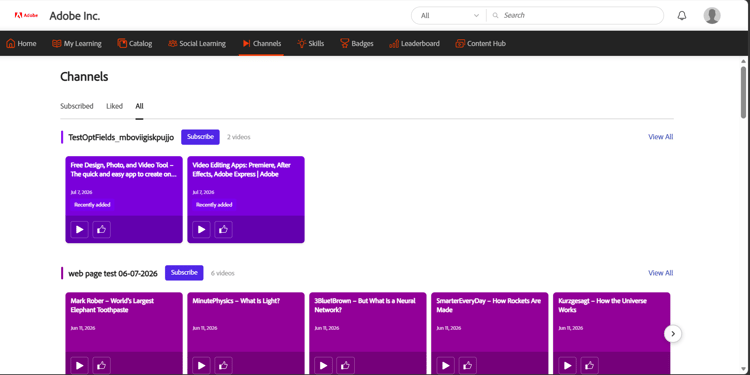Switch to the Liked tab

click(x=114, y=106)
